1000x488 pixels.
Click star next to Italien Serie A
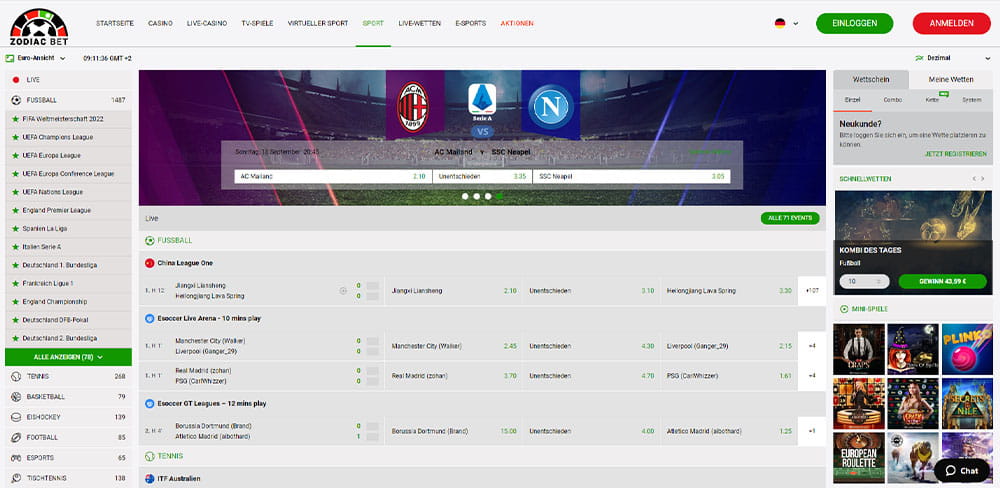[15, 246]
